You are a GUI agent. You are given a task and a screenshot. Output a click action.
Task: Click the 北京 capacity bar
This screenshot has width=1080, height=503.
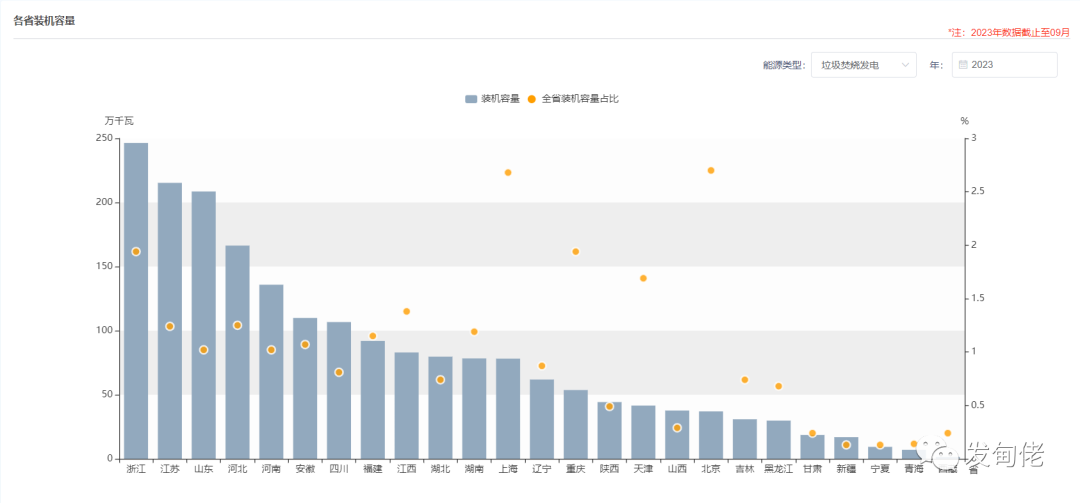711,435
